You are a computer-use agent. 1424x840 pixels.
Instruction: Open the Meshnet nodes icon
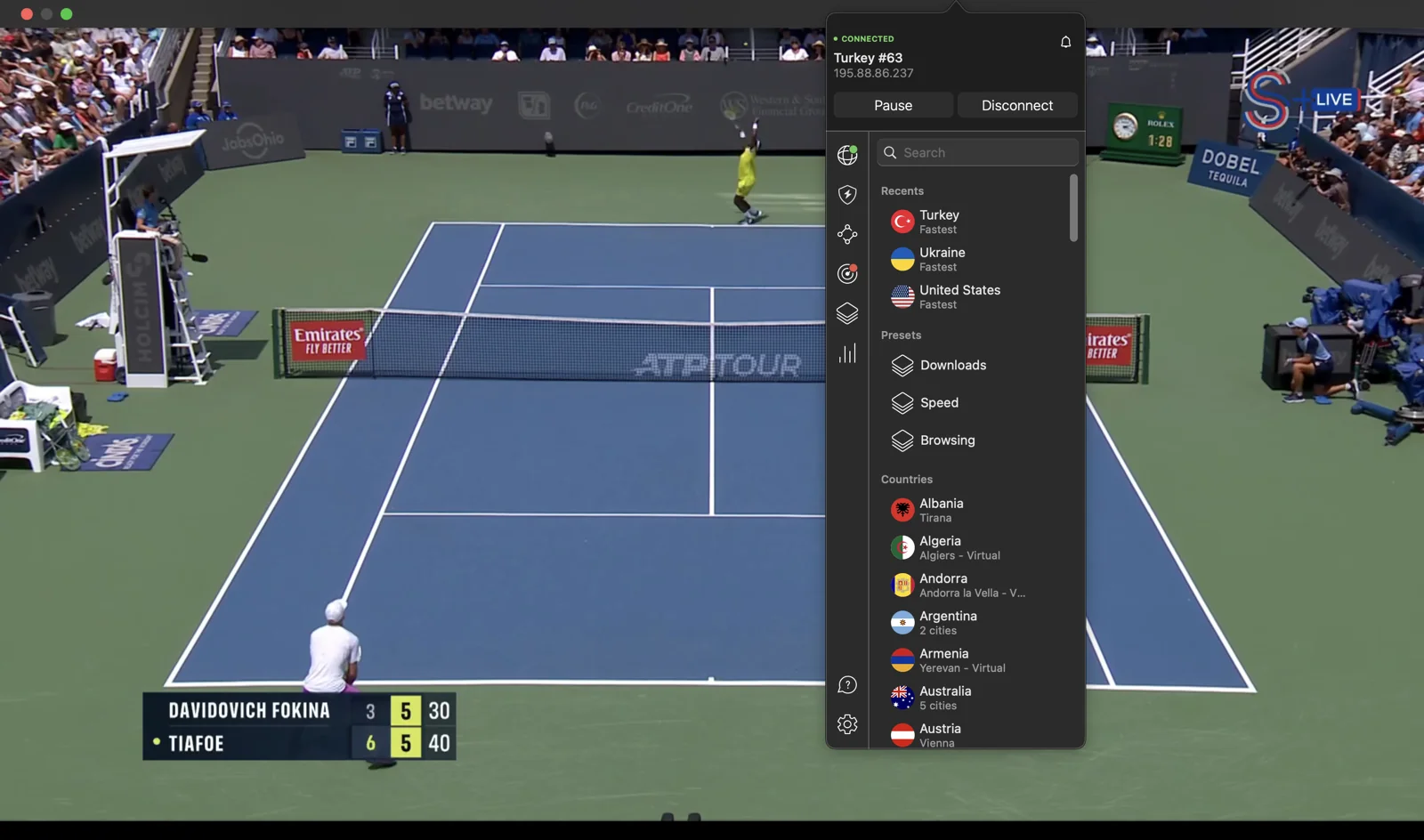tap(847, 234)
